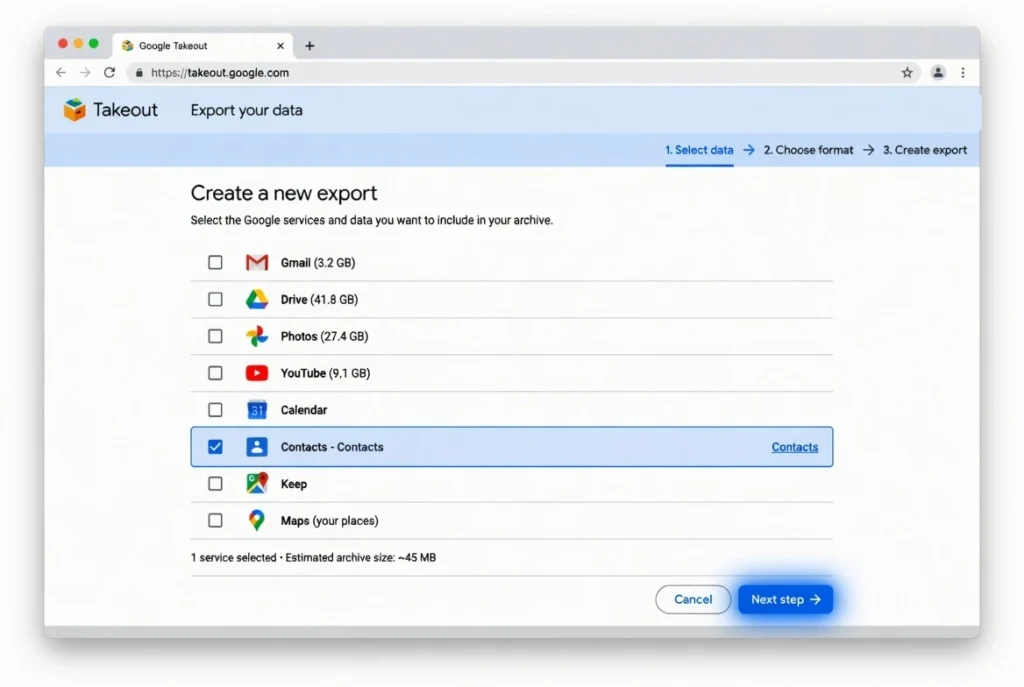The height and width of the screenshot is (687, 1024).
Task: Click the 'Drive (41.8 GB)' label
Action: 319,299
